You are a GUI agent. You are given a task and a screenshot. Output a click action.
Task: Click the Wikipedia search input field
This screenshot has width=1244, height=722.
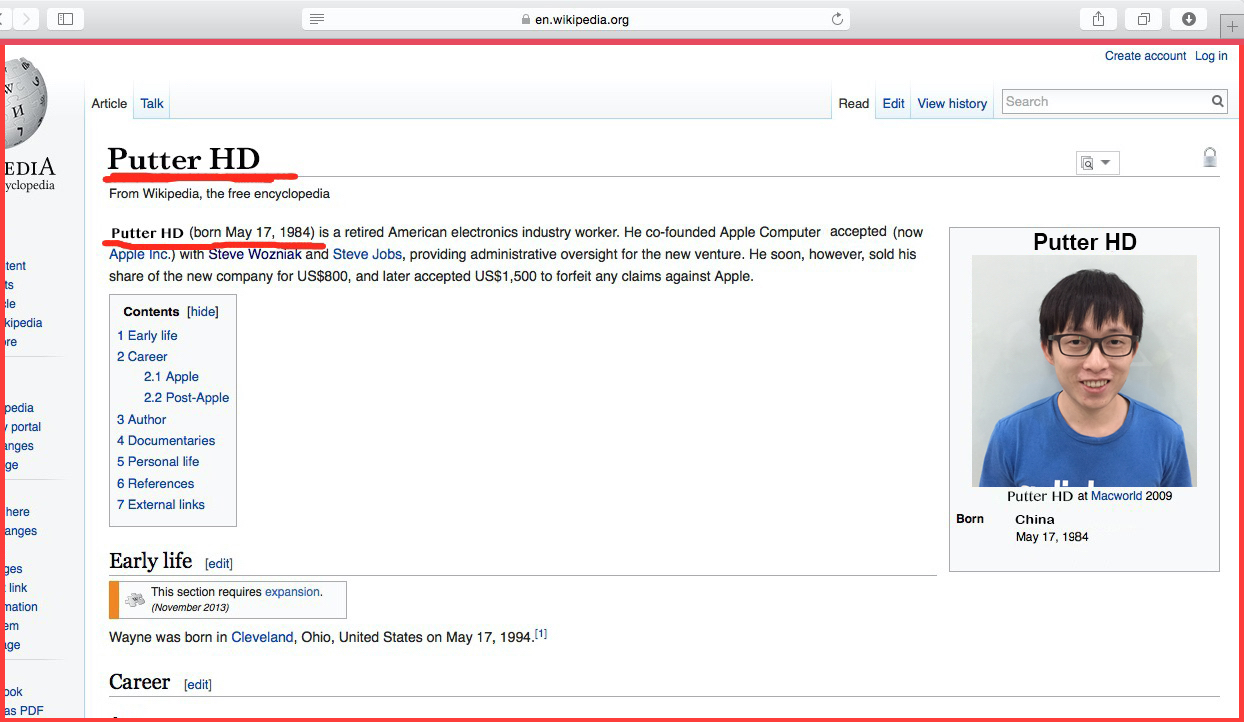[x=1104, y=101]
